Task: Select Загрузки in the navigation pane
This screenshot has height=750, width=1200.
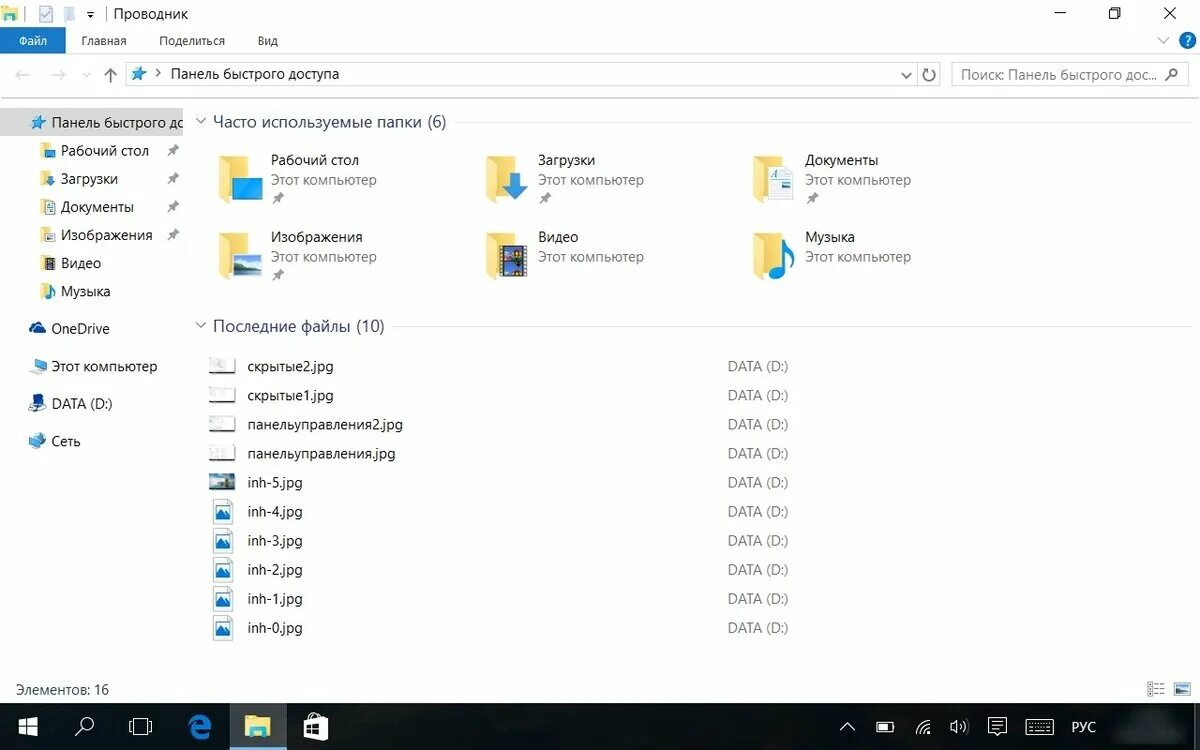Action: pos(89,179)
